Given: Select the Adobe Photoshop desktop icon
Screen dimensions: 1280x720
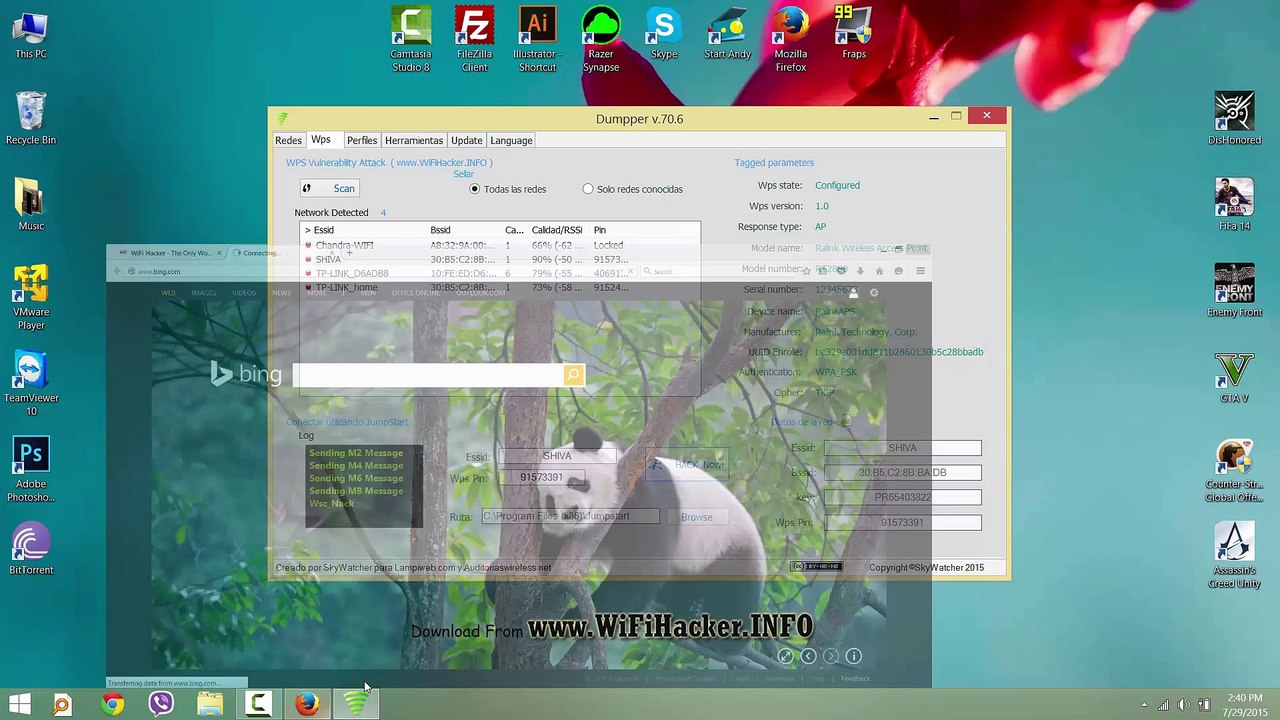Looking at the screenshot, I should [31, 469].
